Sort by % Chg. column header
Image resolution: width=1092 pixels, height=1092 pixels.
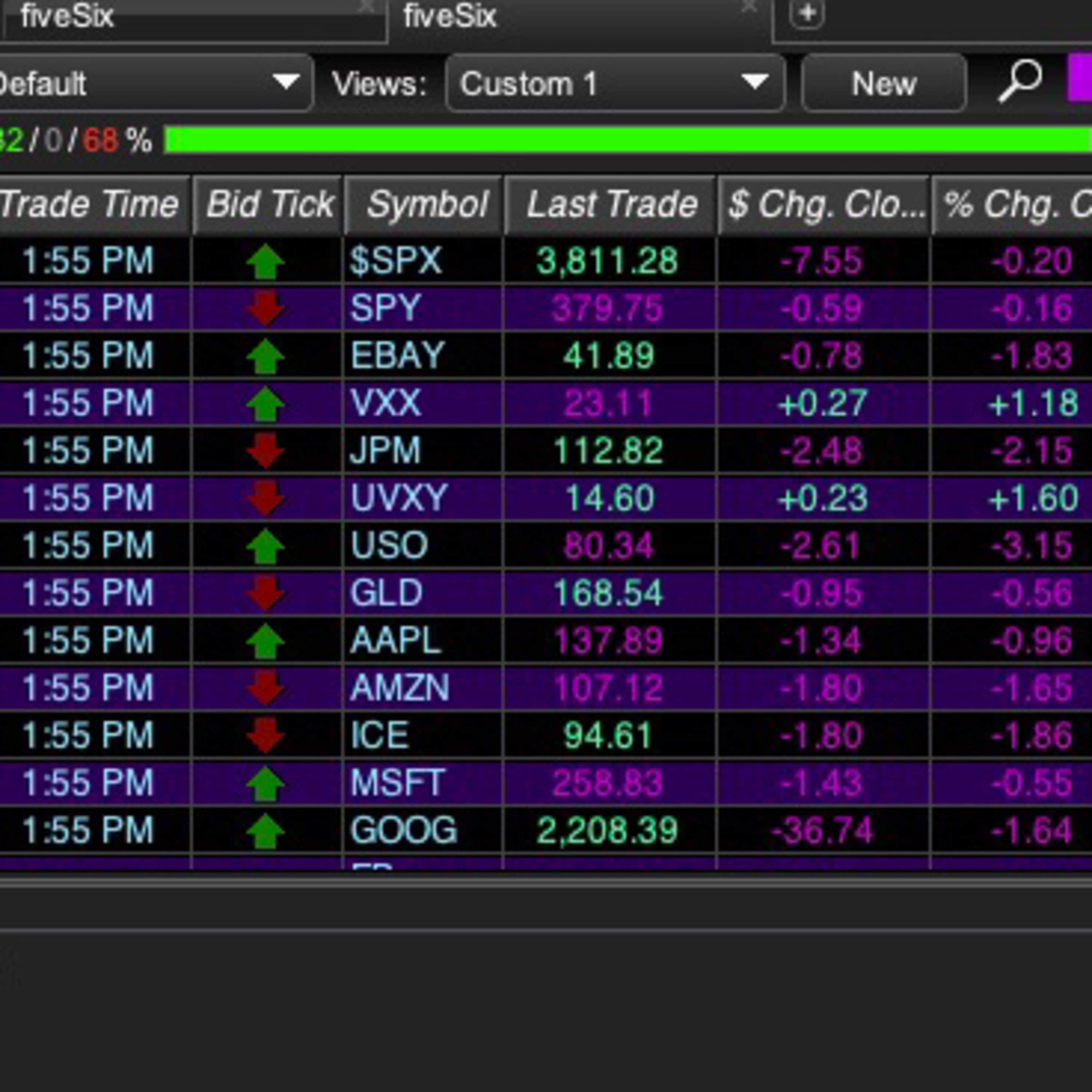point(1012,205)
